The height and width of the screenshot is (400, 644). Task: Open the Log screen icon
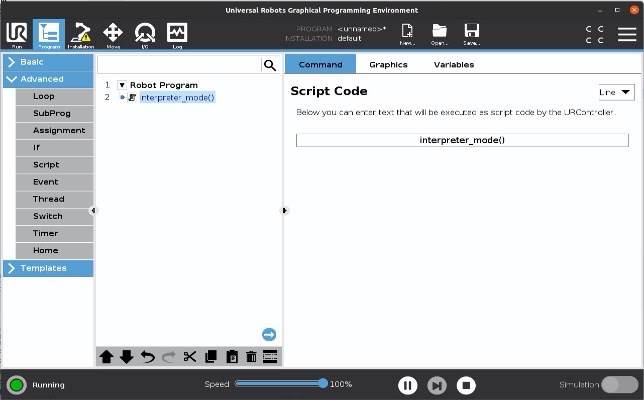[177, 35]
